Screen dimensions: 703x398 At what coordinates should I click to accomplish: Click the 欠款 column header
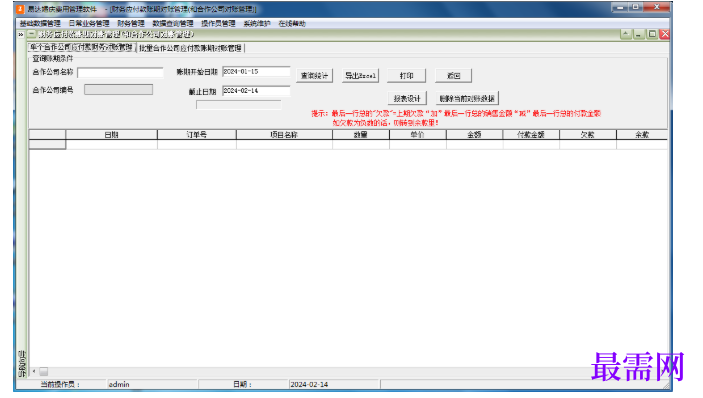588,134
